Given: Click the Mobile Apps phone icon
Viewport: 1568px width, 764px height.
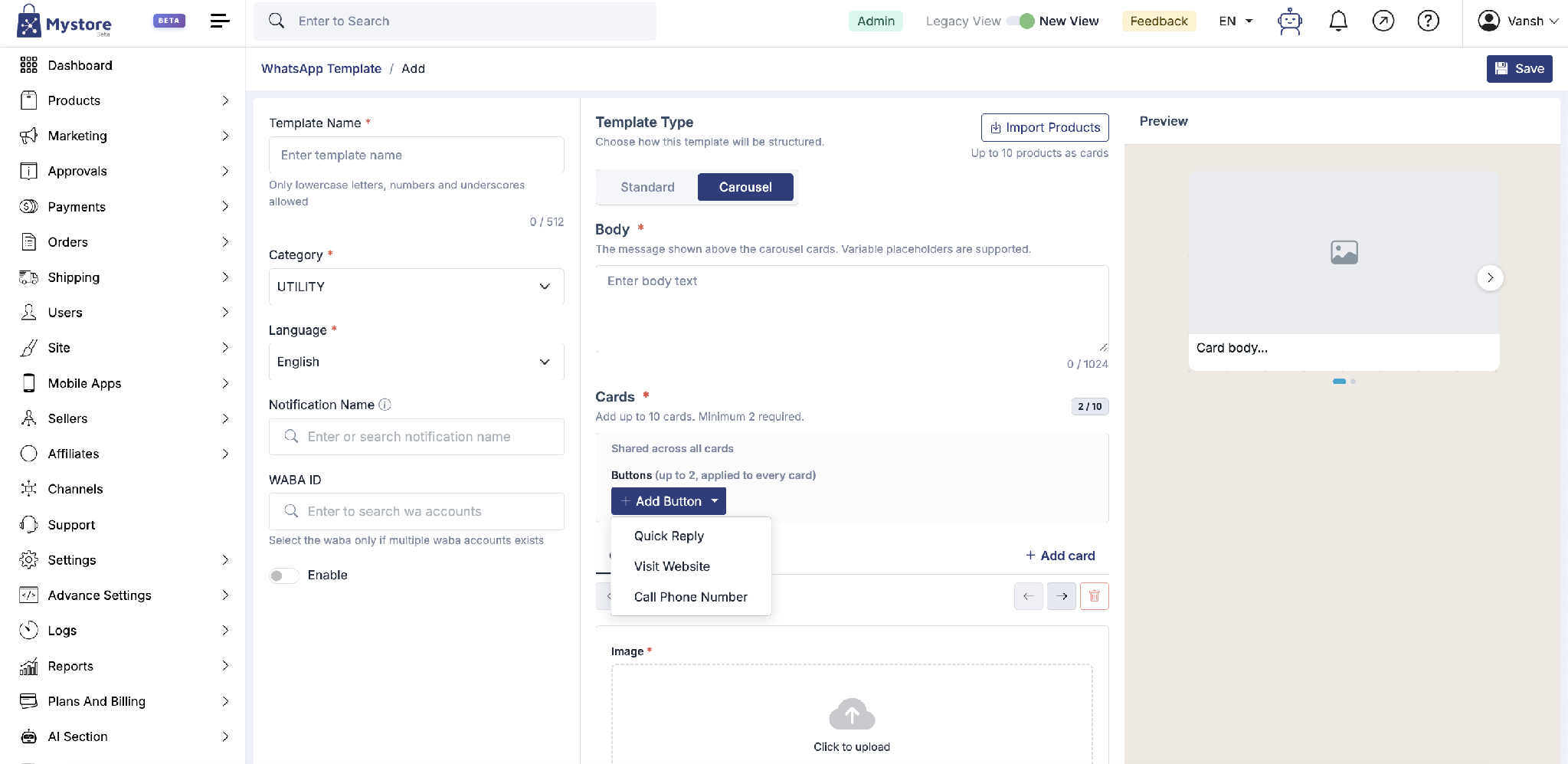Looking at the screenshot, I should tap(28, 382).
